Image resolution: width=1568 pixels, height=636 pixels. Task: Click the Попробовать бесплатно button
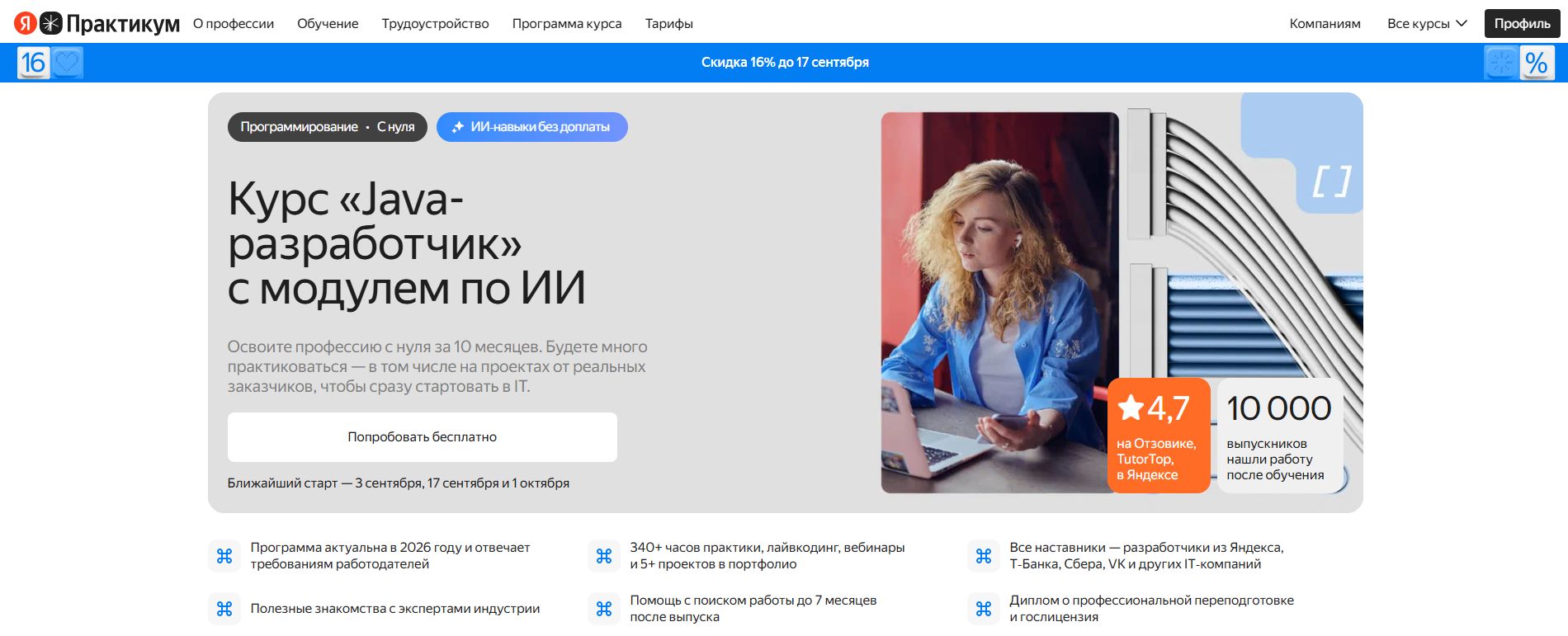(423, 437)
